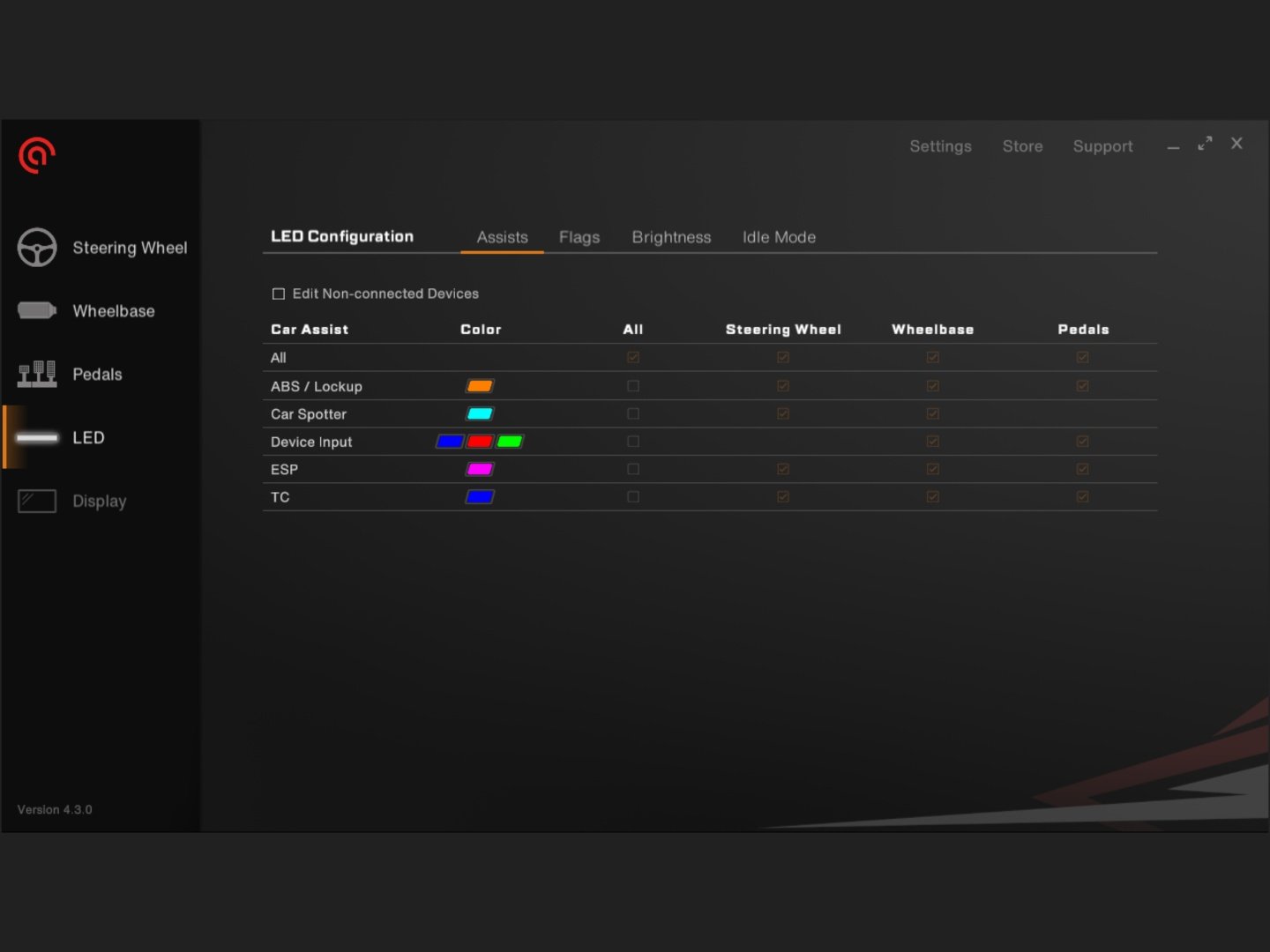This screenshot has height=952, width=1270.
Task: Open the Support page link
Action: (1102, 146)
